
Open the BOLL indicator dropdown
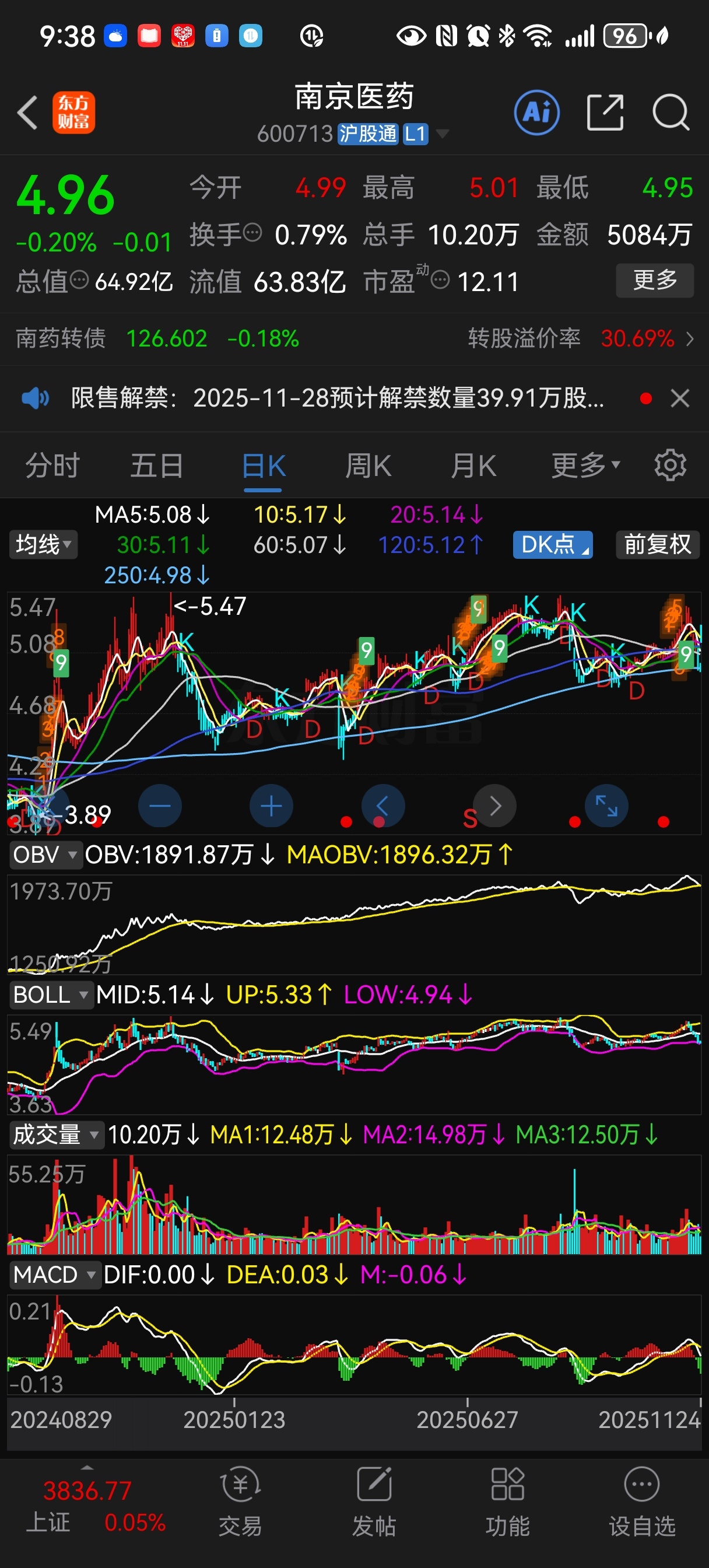pos(51,995)
